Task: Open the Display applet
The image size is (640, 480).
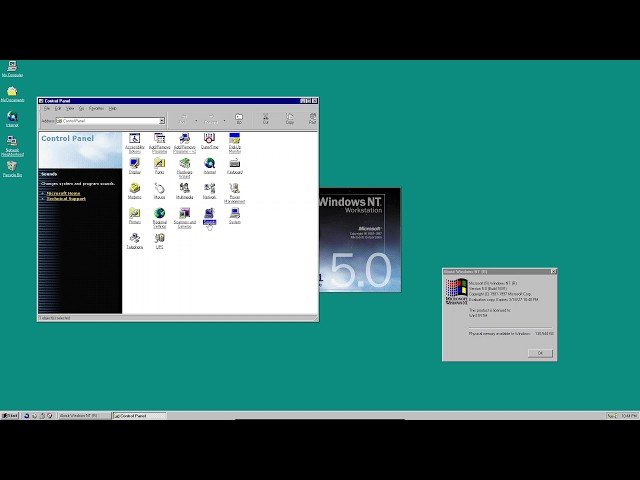Action: [x=135, y=166]
